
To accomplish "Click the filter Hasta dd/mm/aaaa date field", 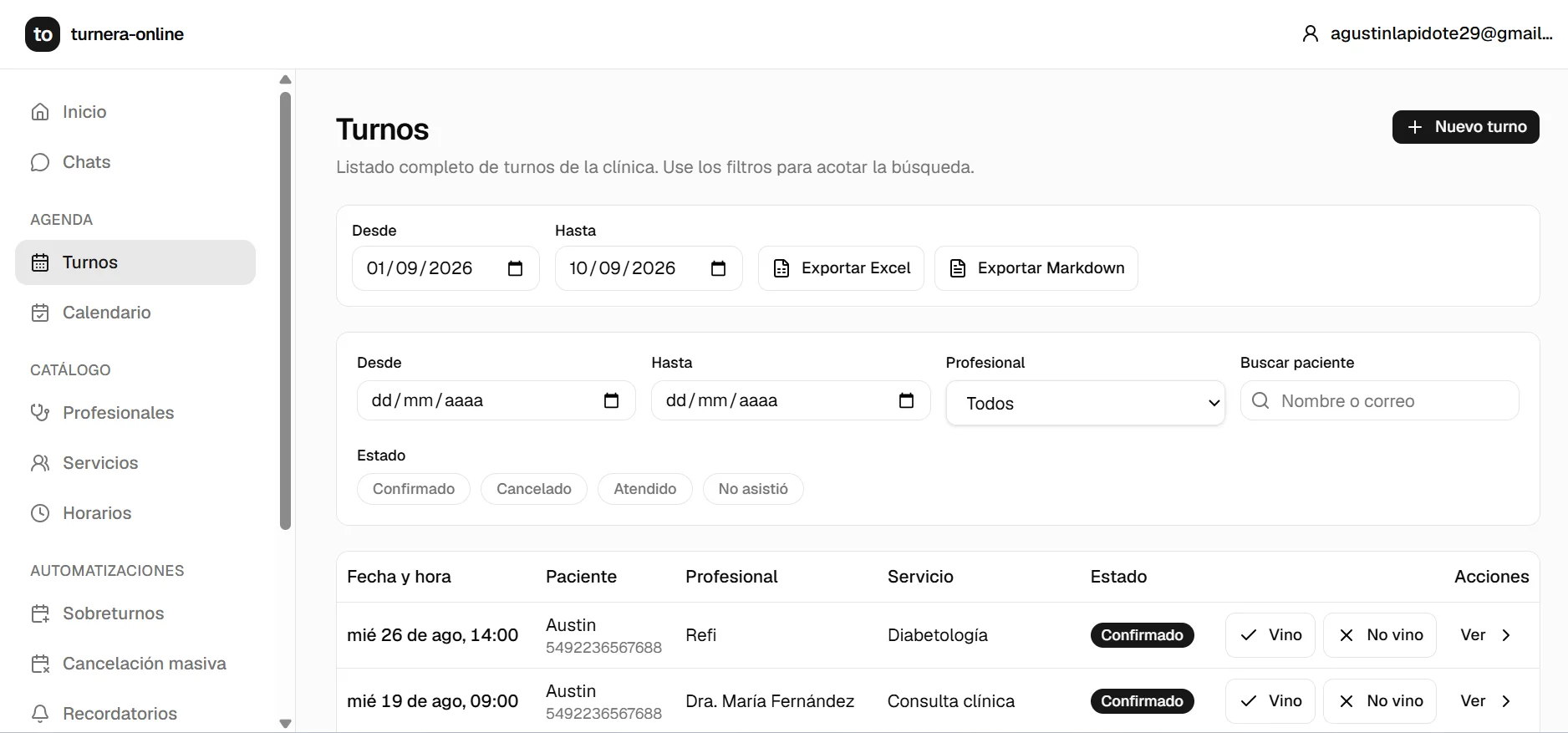I will pos(791,400).
